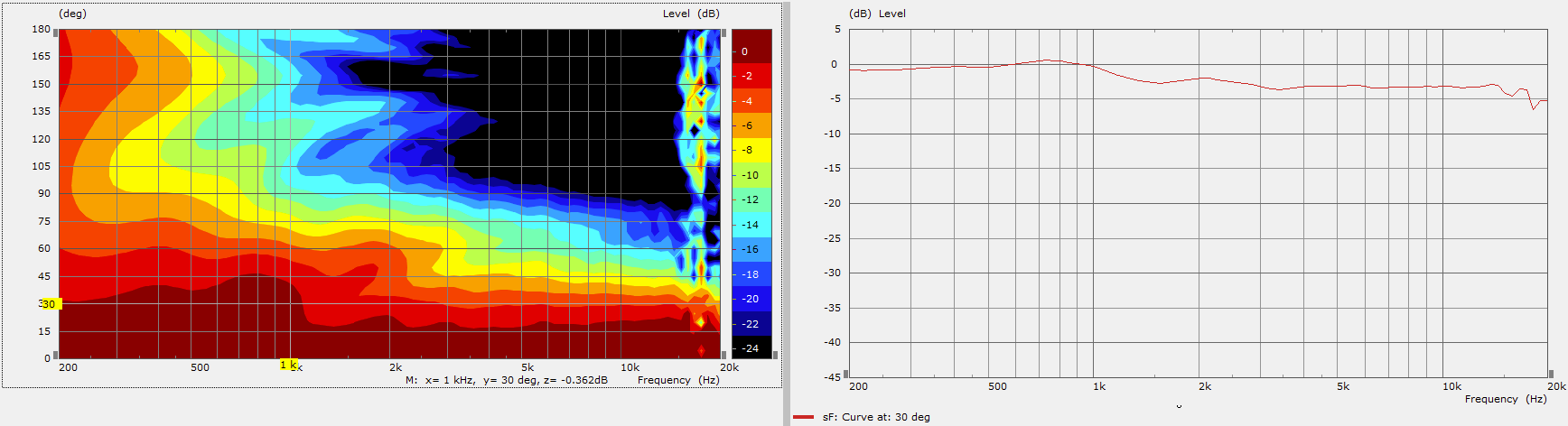This screenshot has height=426, width=1568.
Task: Click the orange-red -4 dB legend band
Action: pos(751,100)
